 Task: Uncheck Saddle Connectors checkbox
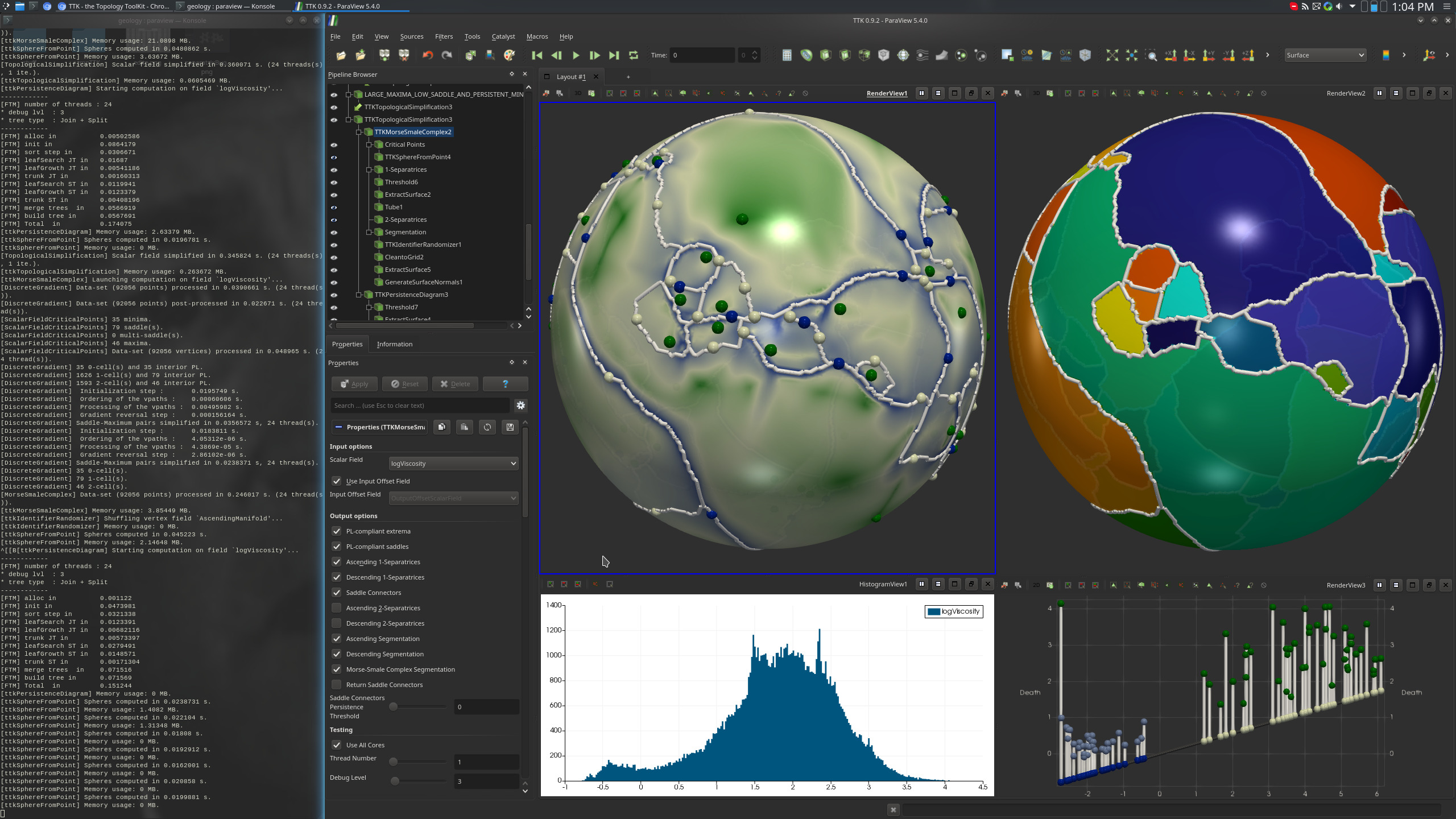337,593
